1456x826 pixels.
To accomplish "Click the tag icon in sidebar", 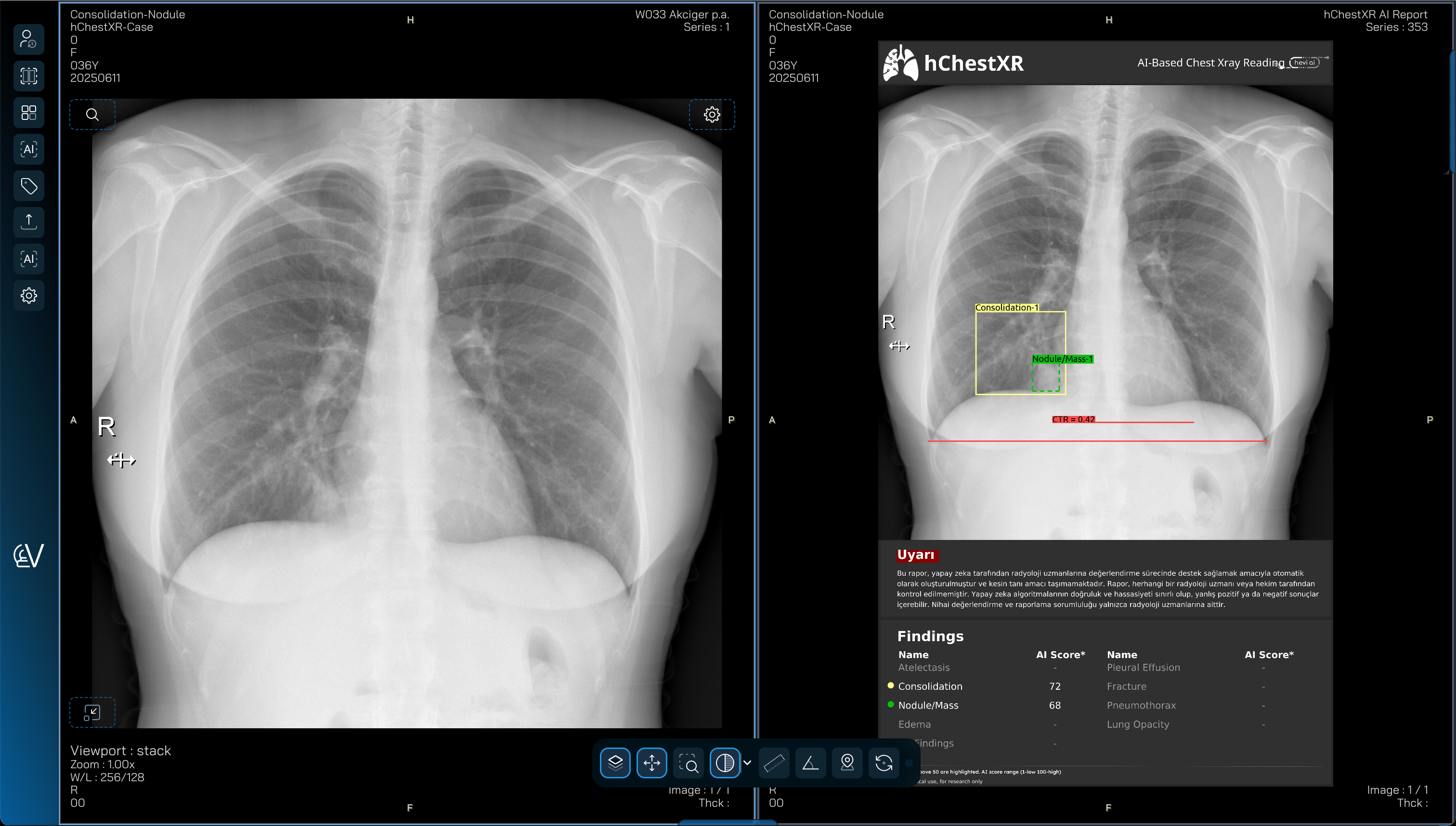I will pyautogui.click(x=28, y=185).
